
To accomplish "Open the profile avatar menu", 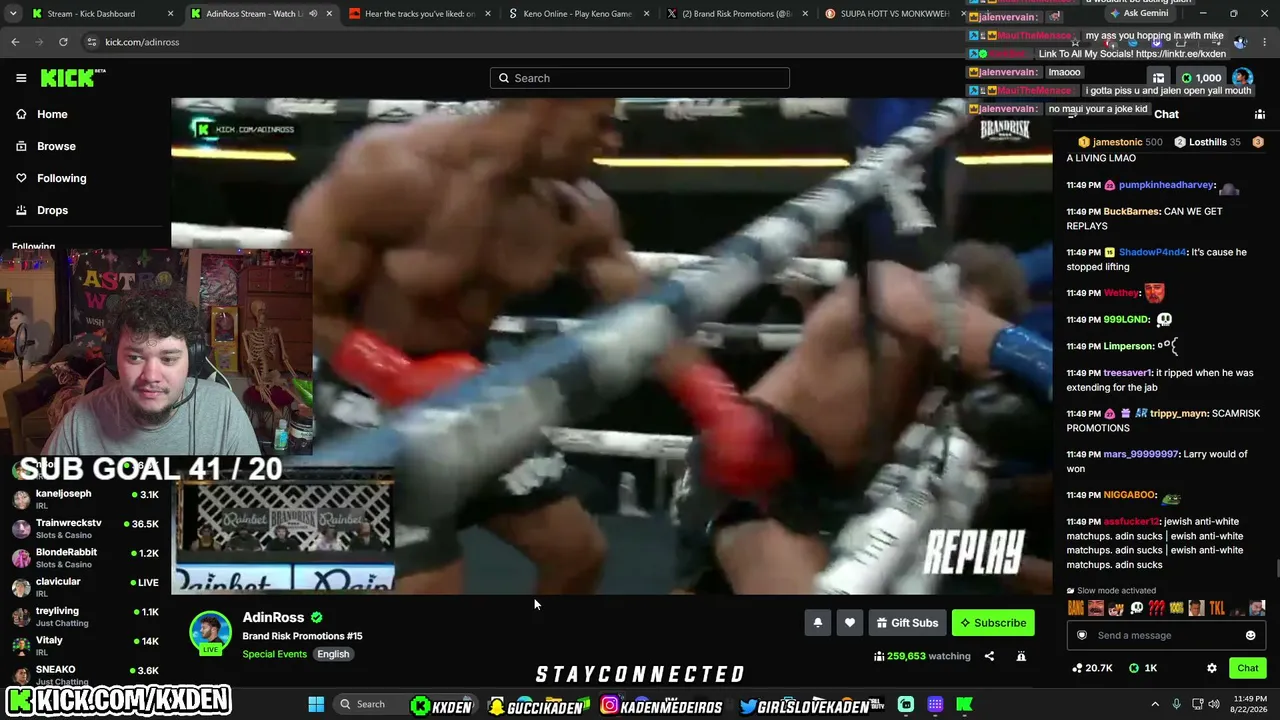I will (1242, 78).
